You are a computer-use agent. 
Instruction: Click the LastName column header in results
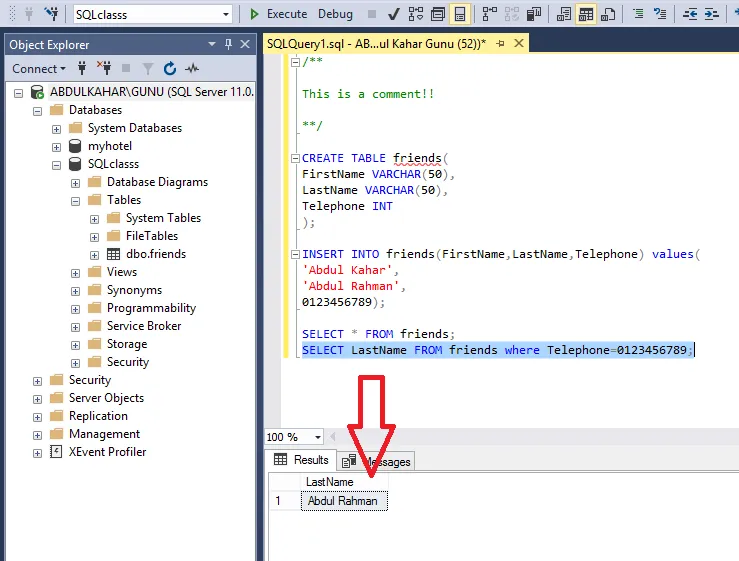point(344,482)
